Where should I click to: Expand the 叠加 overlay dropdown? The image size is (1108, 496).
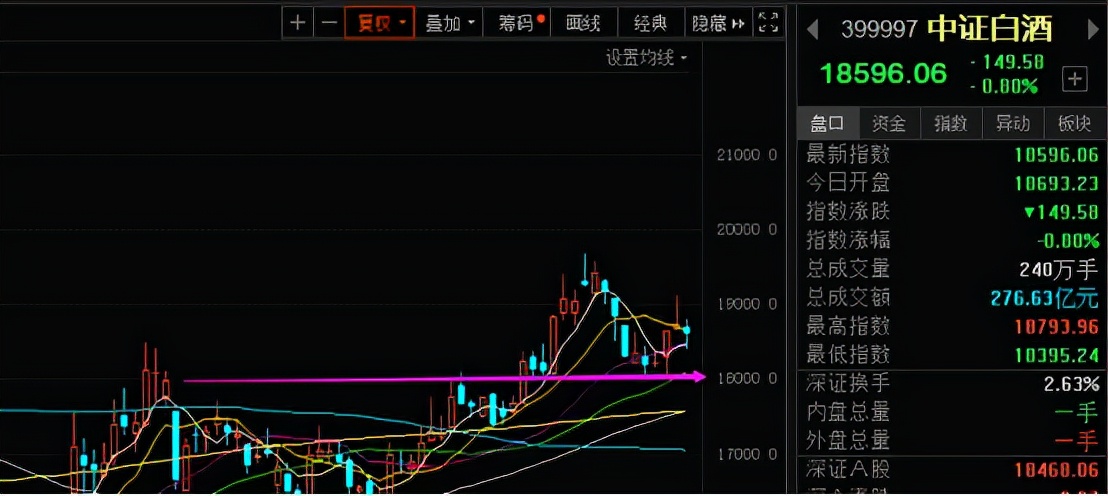[449, 23]
